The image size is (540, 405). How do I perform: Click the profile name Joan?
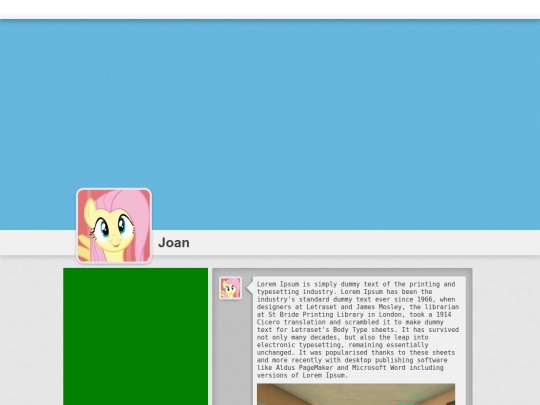(x=174, y=243)
